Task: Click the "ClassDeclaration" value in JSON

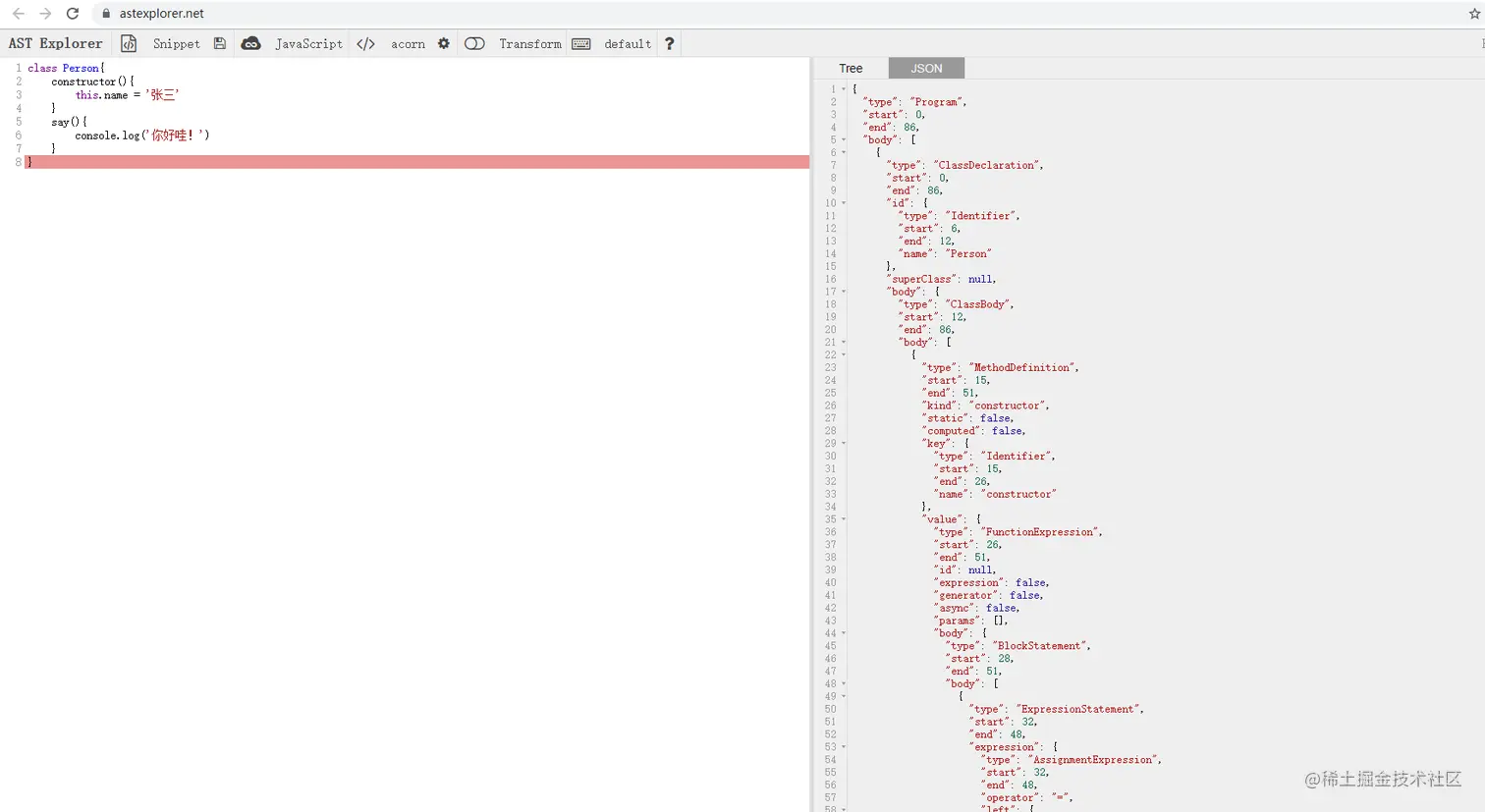Action: pyautogui.click(x=986, y=166)
